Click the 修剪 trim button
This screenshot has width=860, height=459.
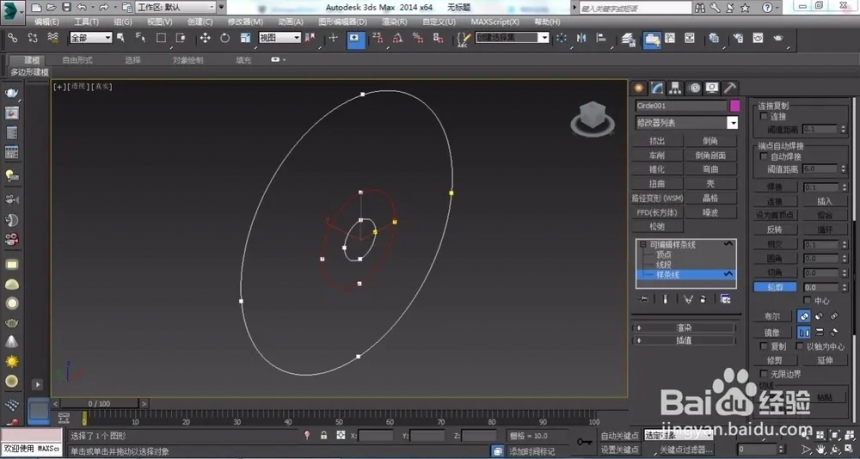coord(774,360)
